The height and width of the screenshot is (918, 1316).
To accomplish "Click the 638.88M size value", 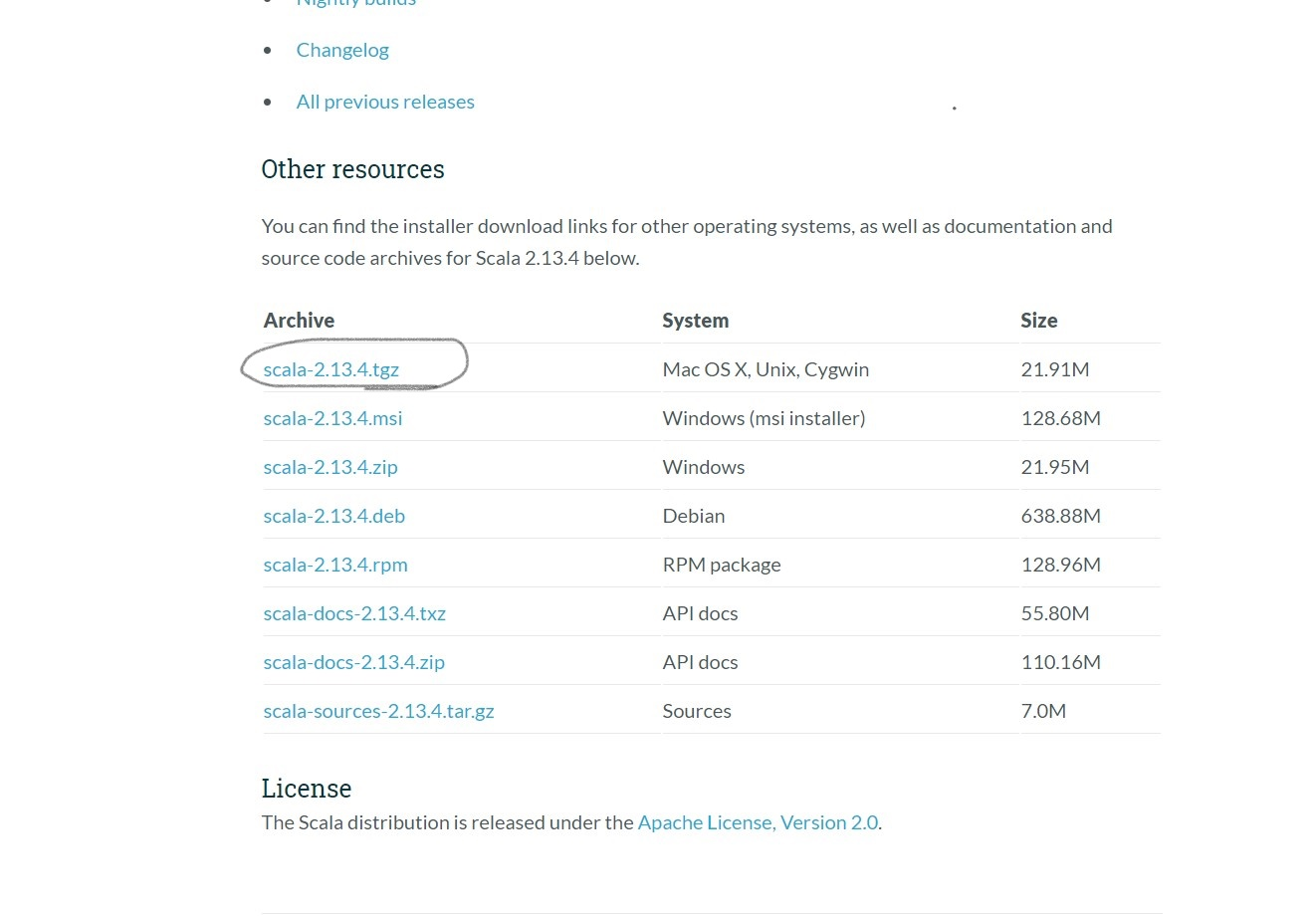I will pos(1061,516).
